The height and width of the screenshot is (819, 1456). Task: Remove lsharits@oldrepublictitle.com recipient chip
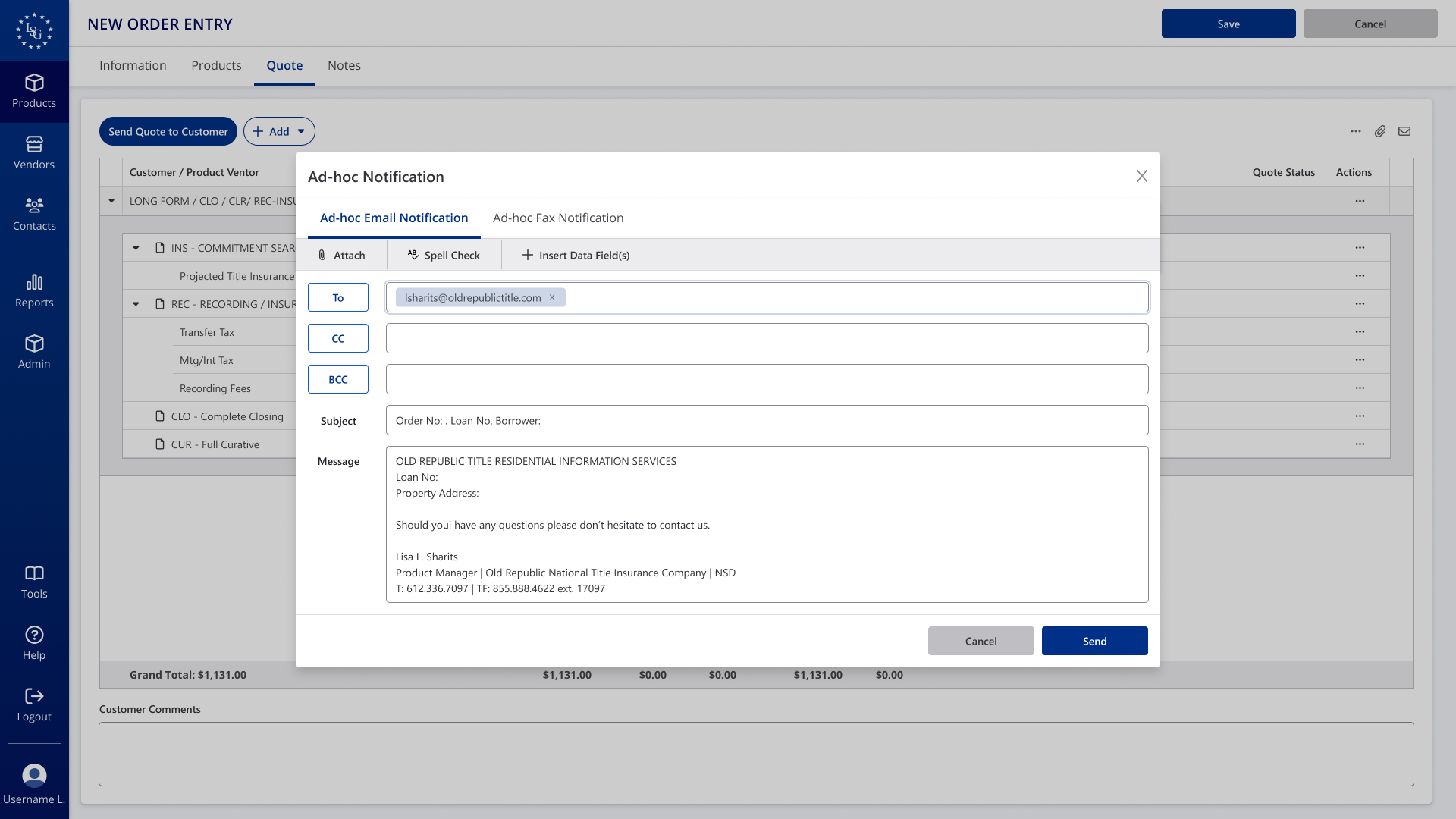[x=552, y=297]
